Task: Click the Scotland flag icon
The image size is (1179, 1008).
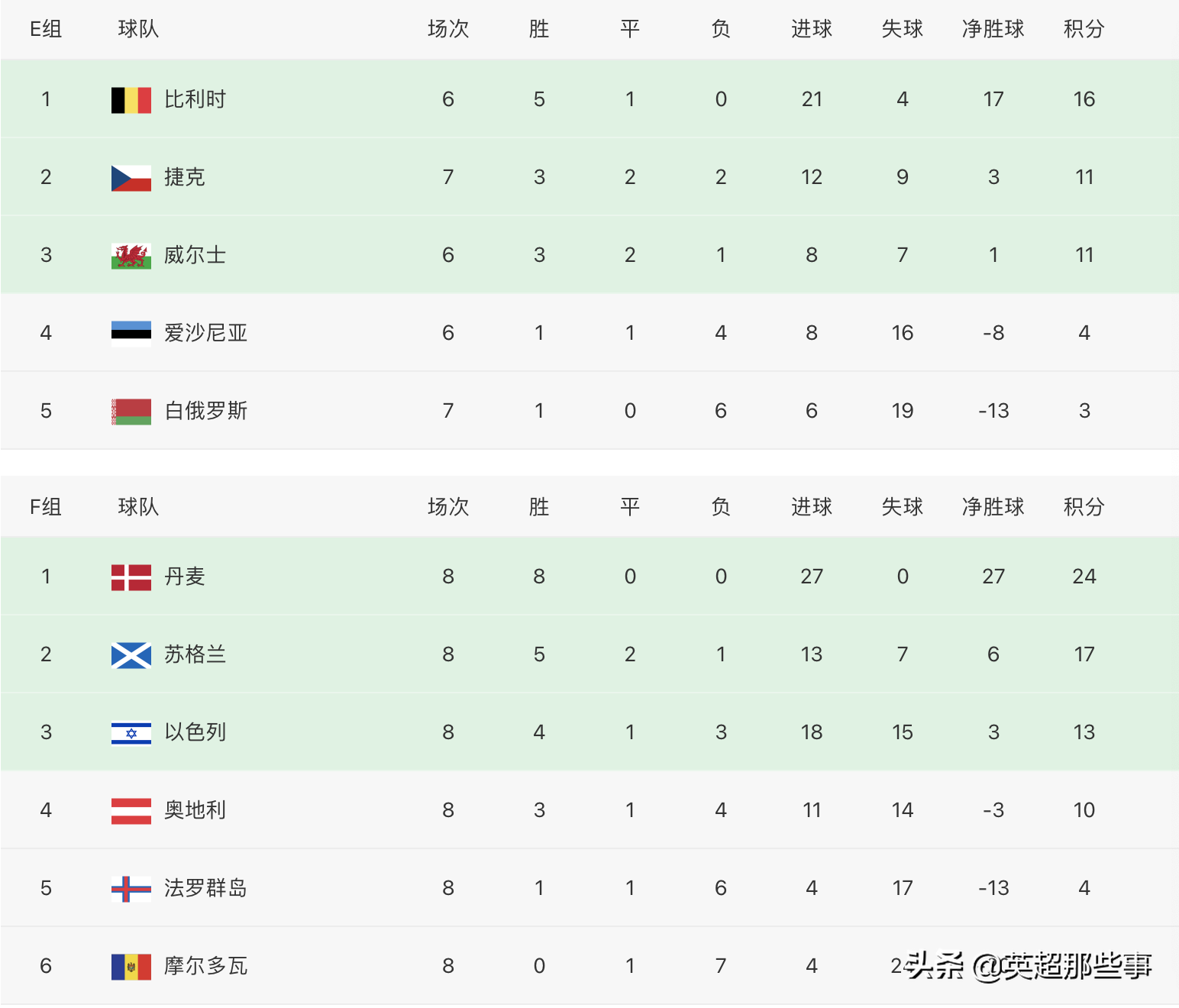Action: coord(131,655)
